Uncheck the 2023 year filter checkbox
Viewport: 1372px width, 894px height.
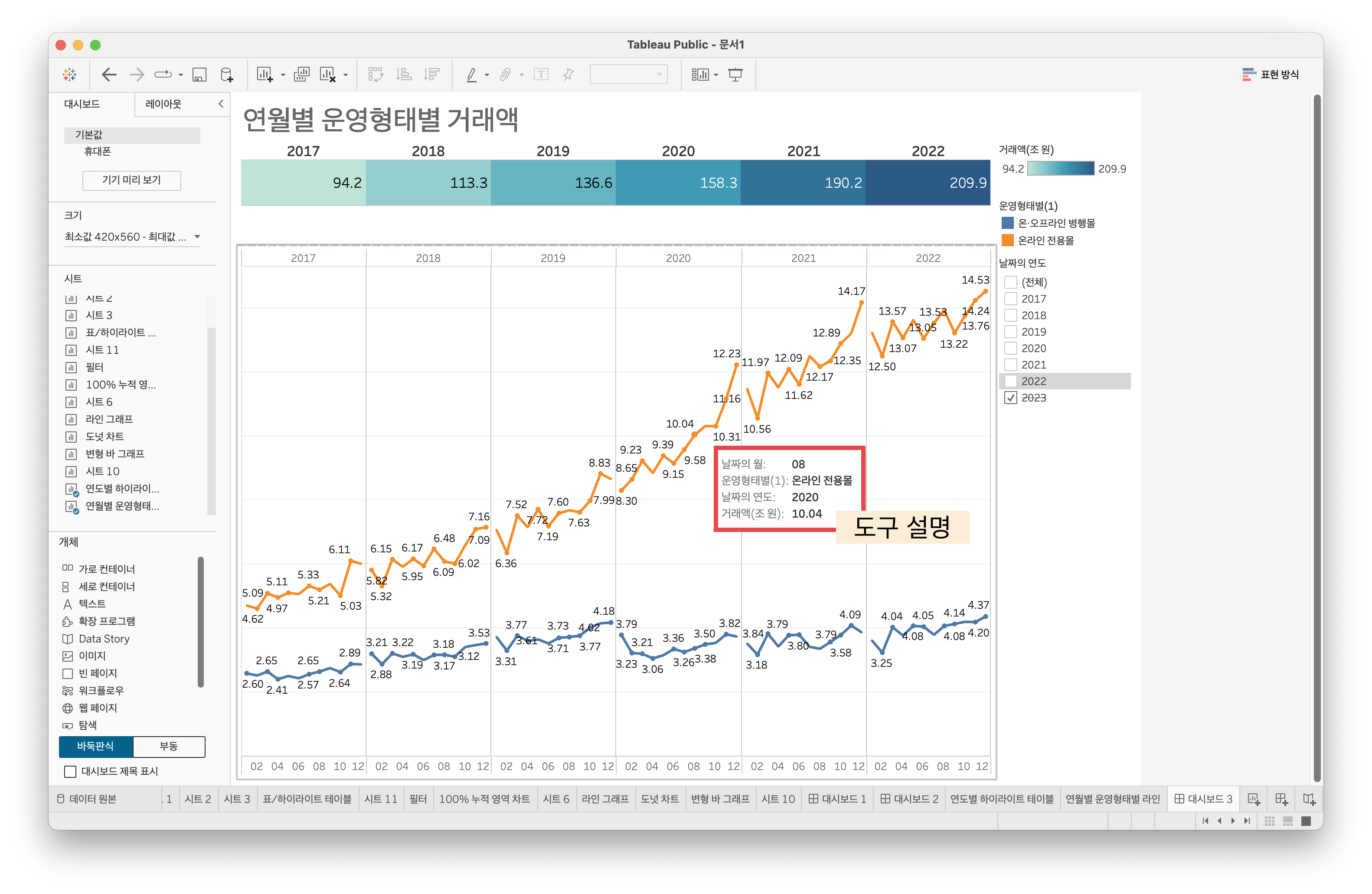tap(1010, 398)
